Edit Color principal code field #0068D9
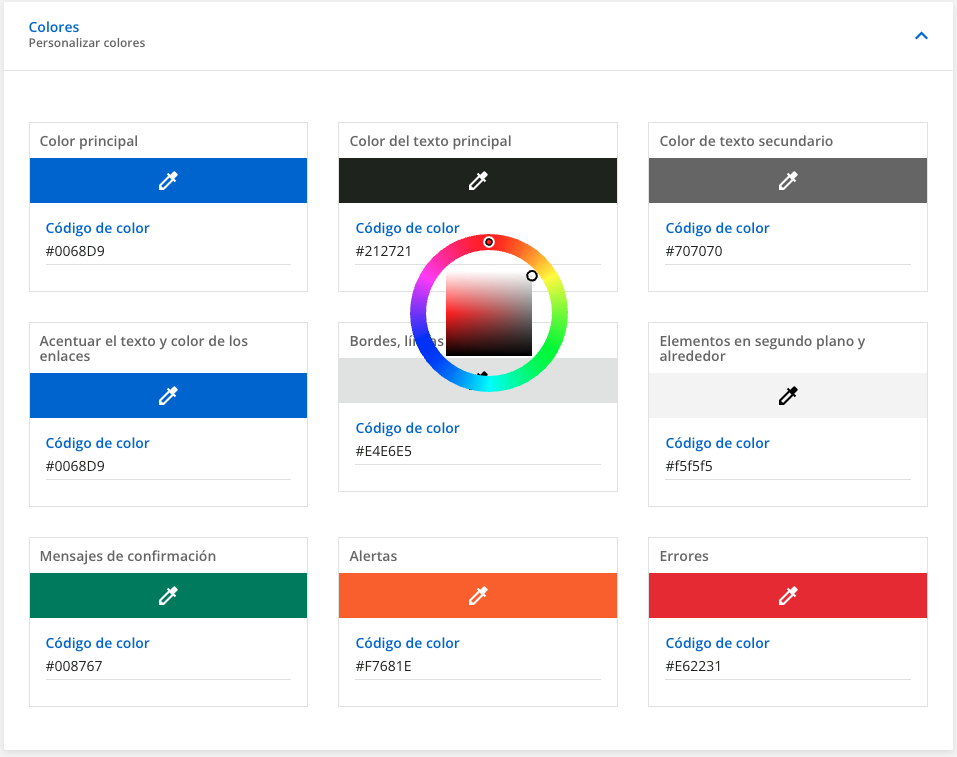957x757 pixels. [x=168, y=252]
